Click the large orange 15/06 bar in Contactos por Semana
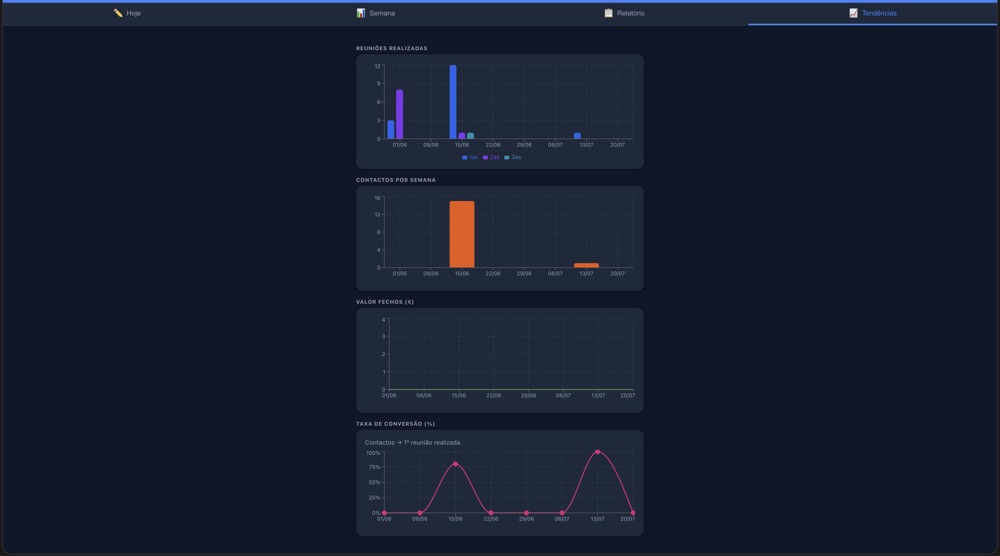Viewport: 1000px width, 556px height. click(x=462, y=234)
